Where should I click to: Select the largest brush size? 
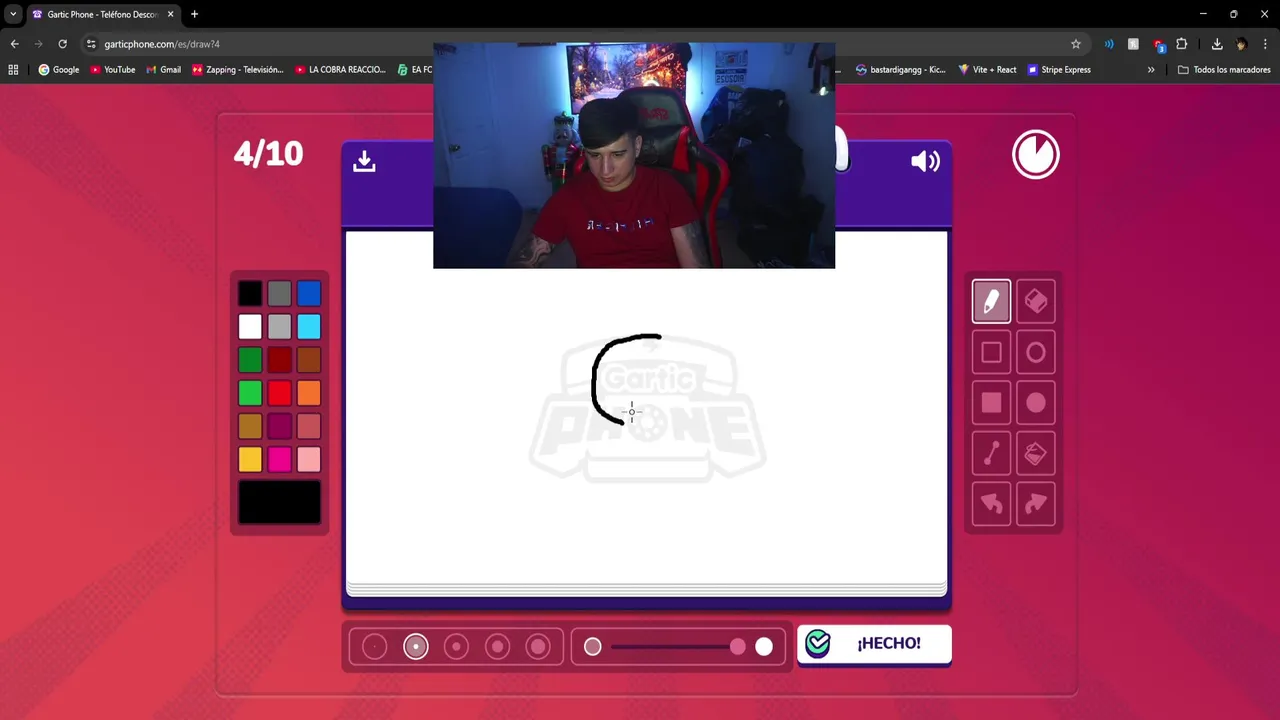click(x=538, y=647)
